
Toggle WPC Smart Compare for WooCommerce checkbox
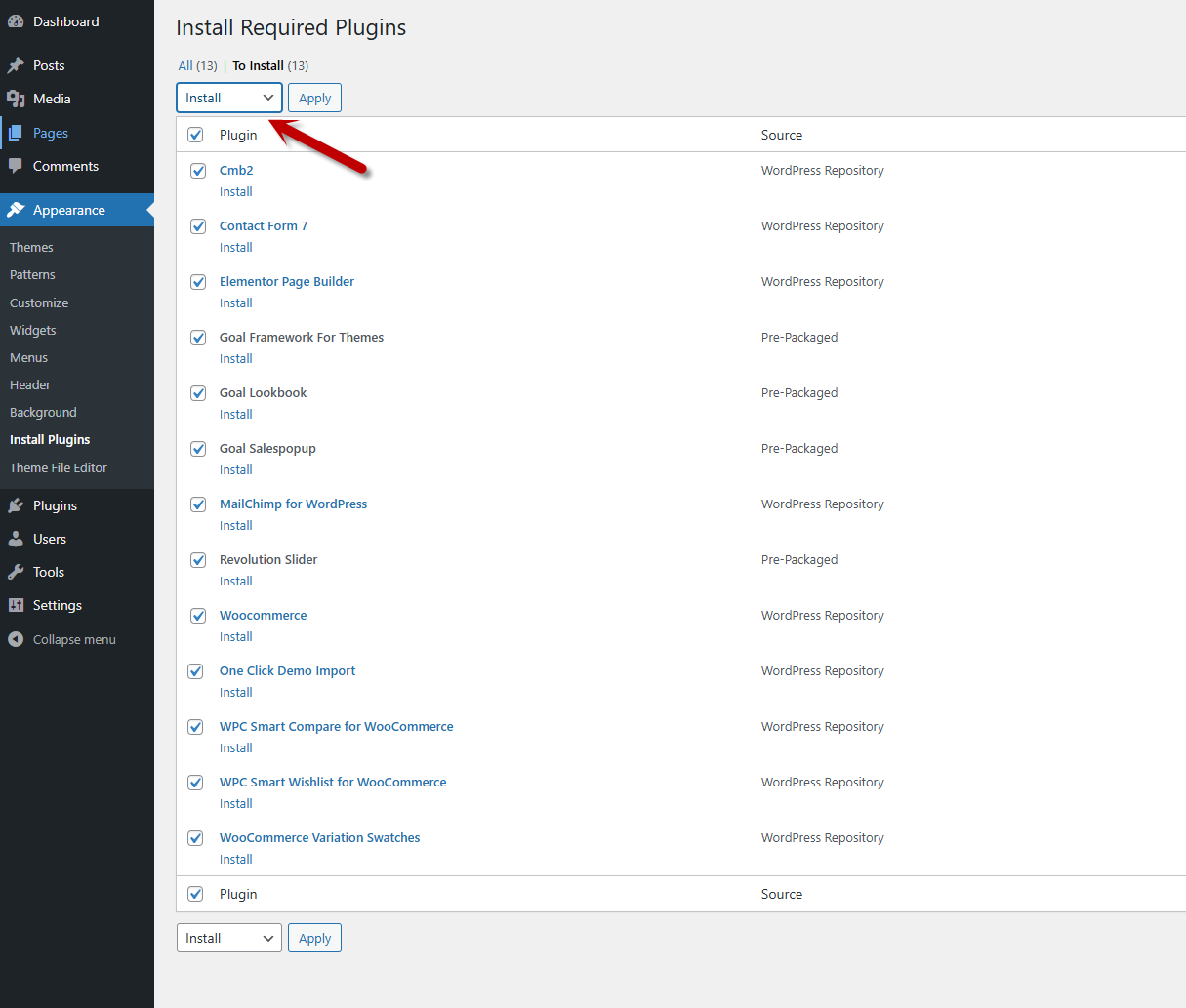(x=195, y=727)
